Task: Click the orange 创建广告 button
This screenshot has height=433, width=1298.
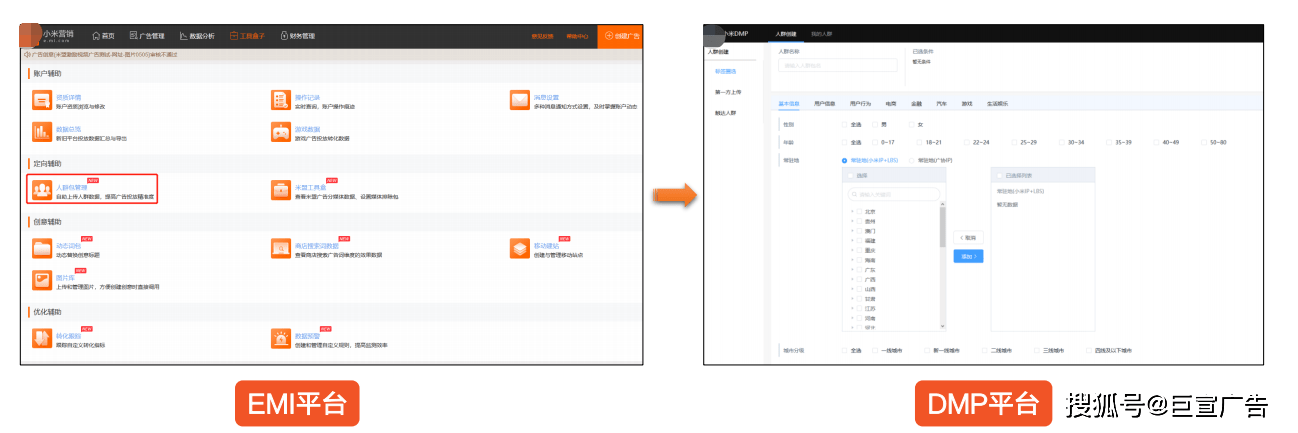Action: (620, 36)
